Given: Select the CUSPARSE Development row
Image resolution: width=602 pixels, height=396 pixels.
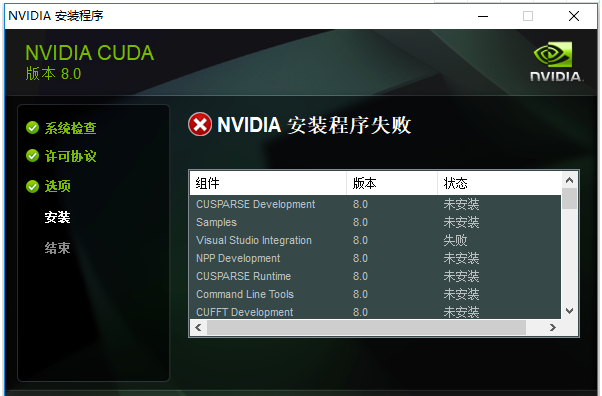Looking at the screenshot, I should point(375,204).
